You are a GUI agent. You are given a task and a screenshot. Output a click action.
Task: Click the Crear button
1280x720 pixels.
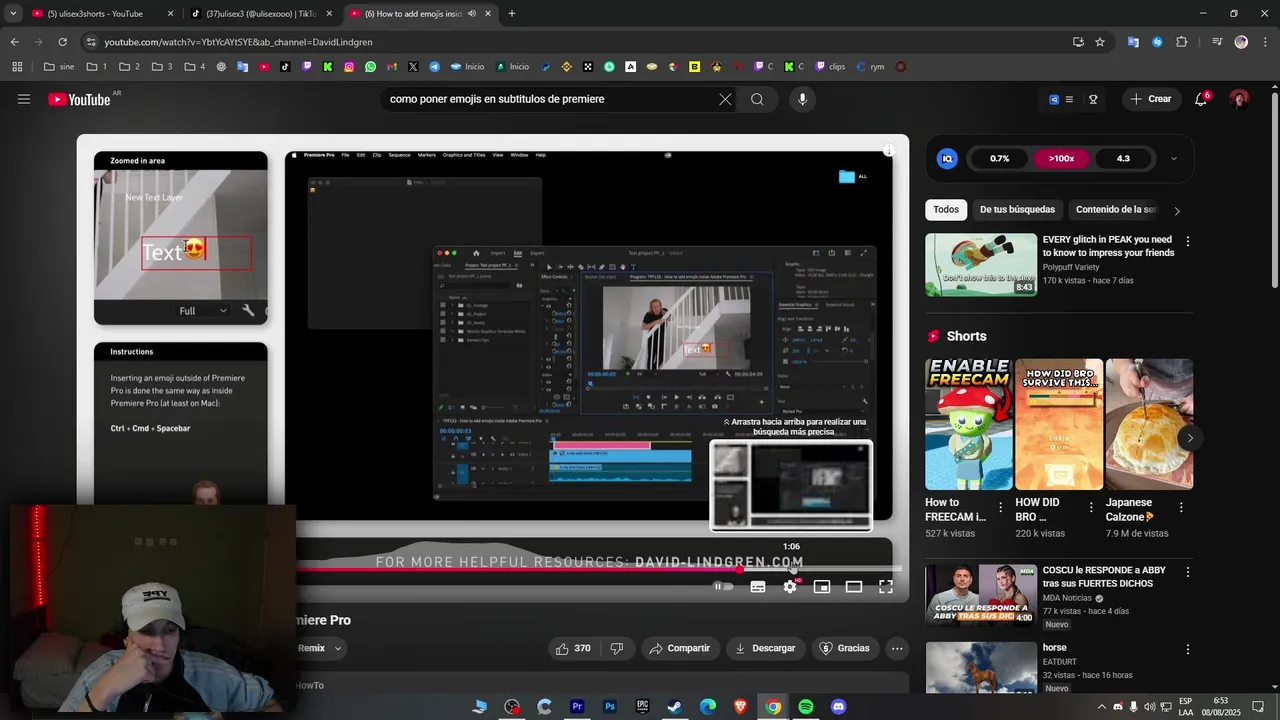[1150, 99]
